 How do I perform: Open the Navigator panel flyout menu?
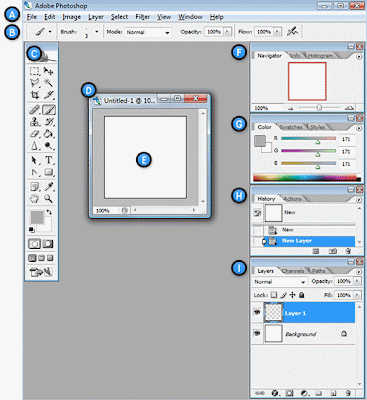pos(359,57)
